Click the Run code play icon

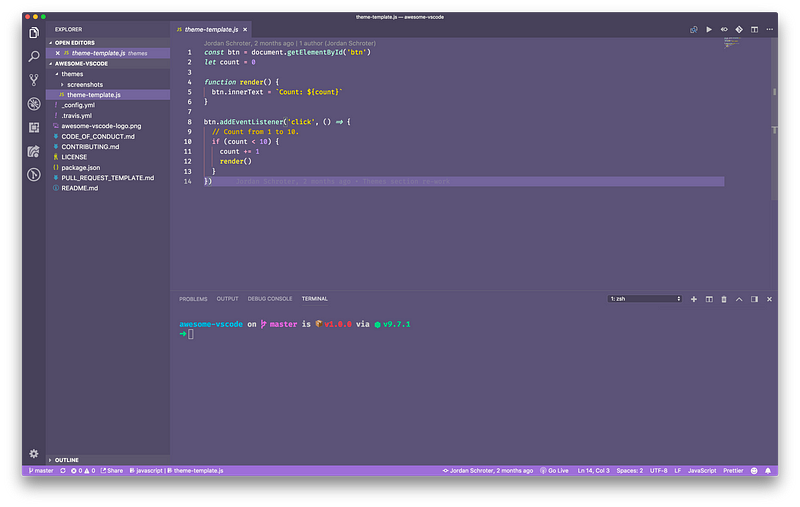click(709, 30)
